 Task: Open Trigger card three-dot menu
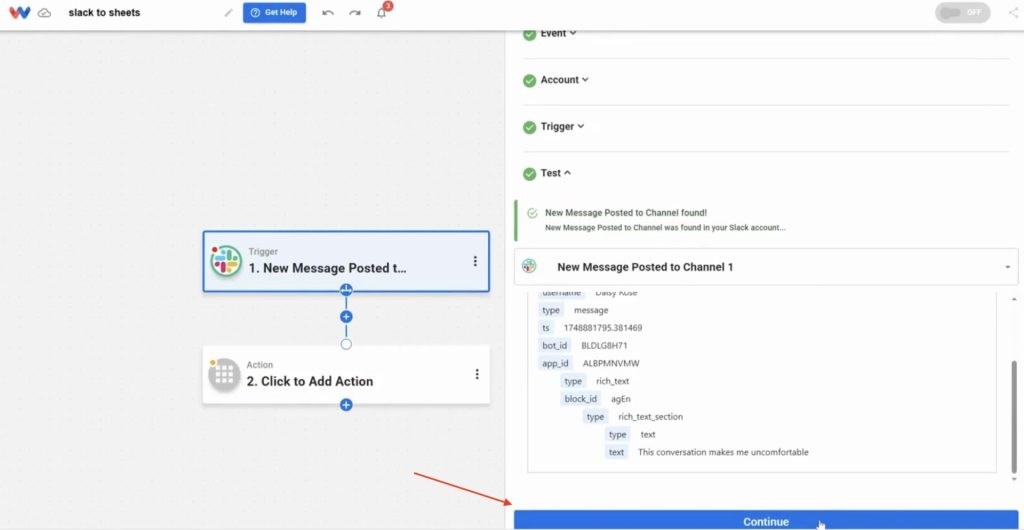[x=475, y=261]
